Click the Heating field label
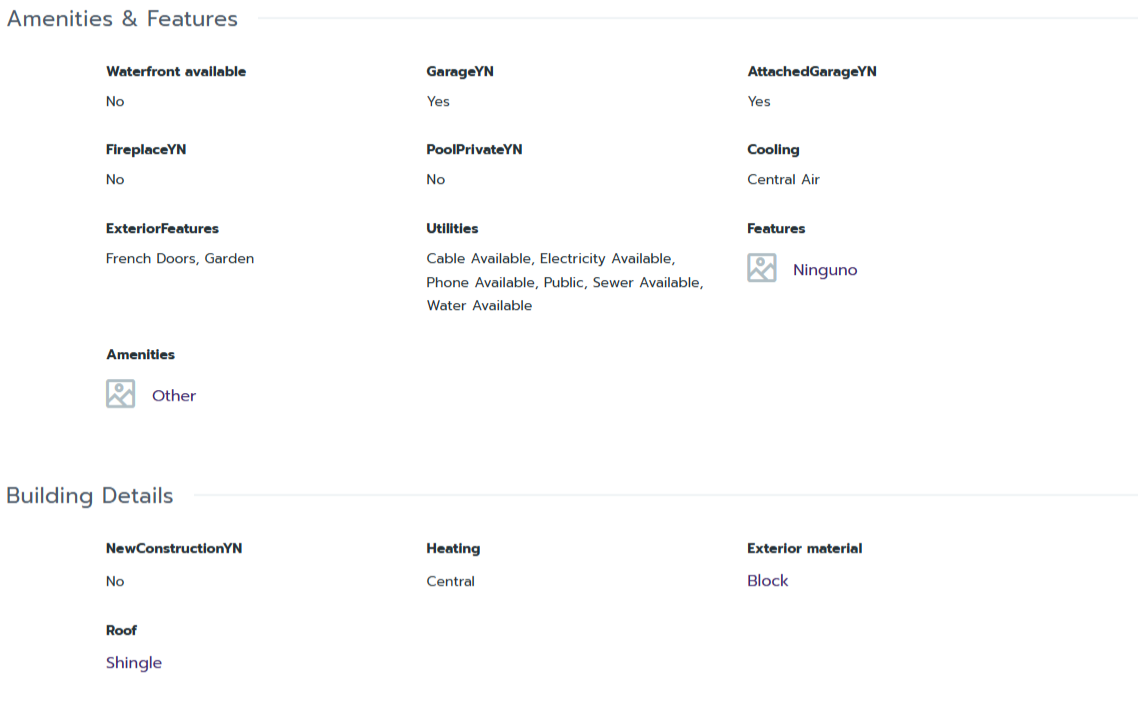The height and width of the screenshot is (727, 1141). point(453,549)
